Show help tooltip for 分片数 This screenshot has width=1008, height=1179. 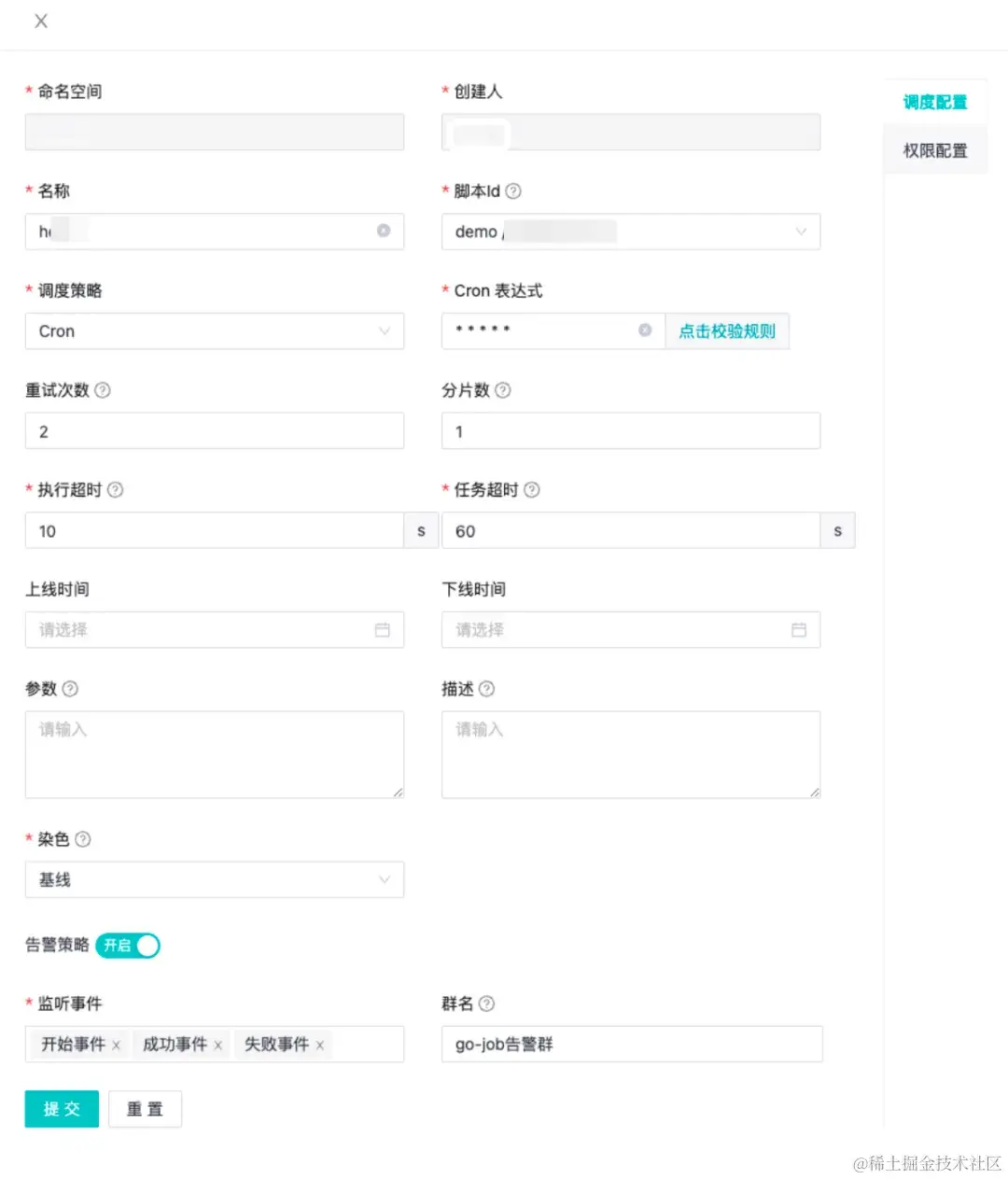(x=503, y=390)
